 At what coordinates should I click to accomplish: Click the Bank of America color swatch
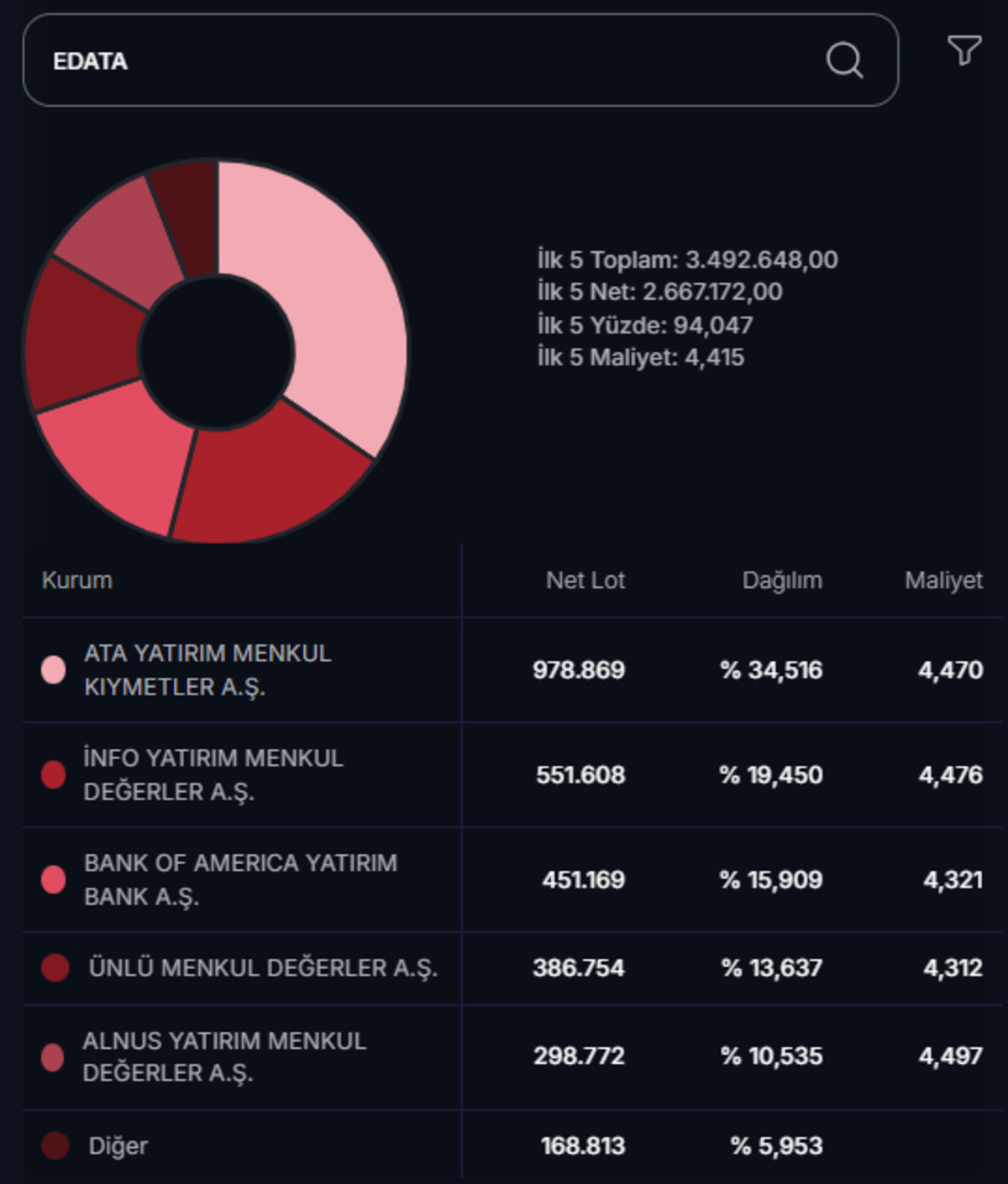[x=54, y=880]
